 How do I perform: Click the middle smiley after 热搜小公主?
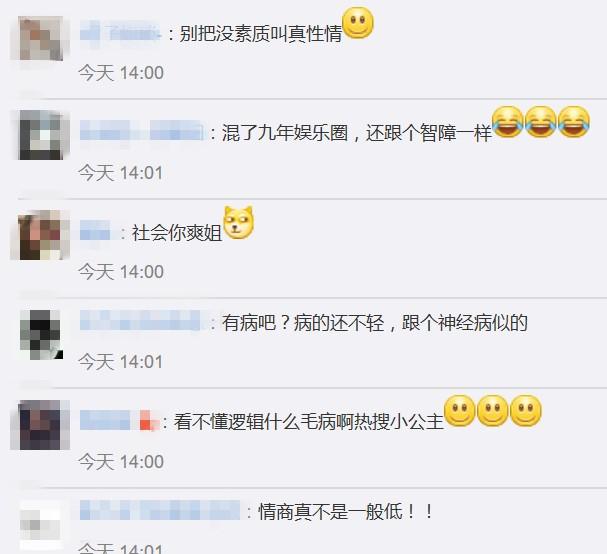click(492, 411)
